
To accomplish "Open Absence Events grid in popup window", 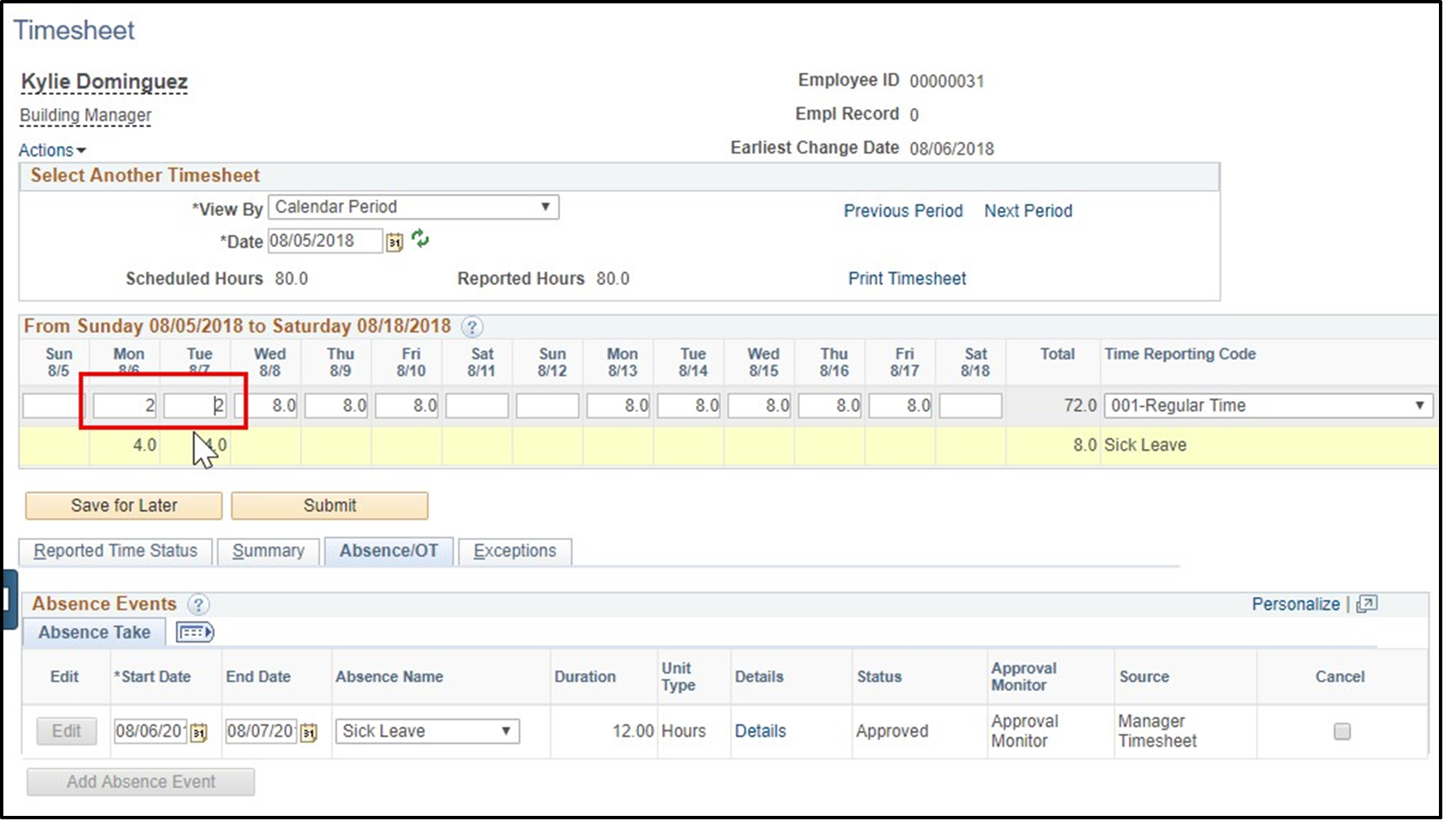I will (x=1366, y=603).
